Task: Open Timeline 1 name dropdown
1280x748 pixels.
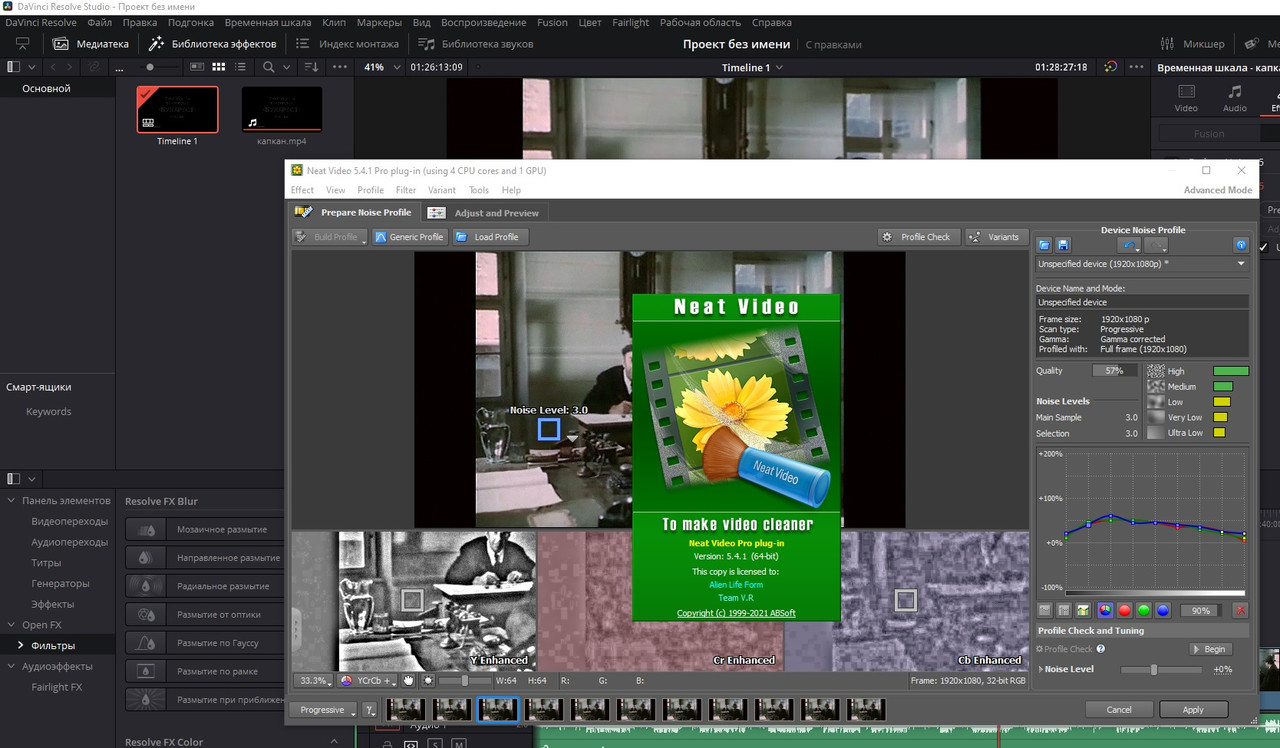Action: [x=752, y=67]
